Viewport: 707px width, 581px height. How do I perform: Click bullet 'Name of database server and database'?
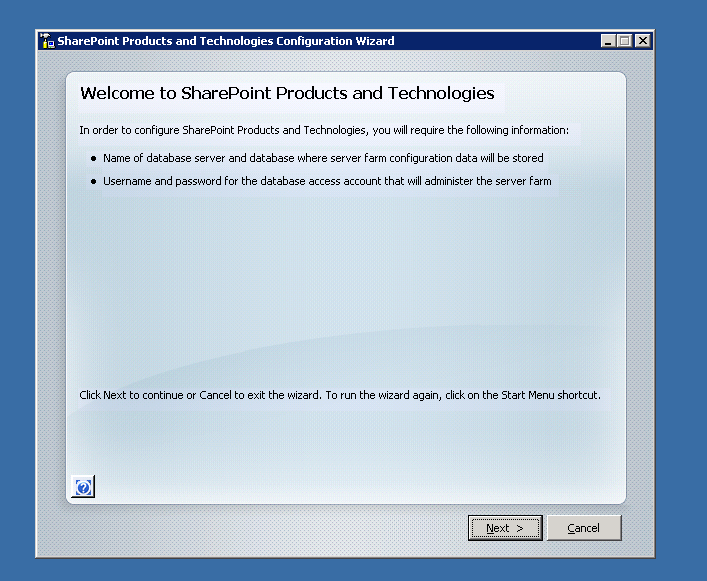(198, 158)
